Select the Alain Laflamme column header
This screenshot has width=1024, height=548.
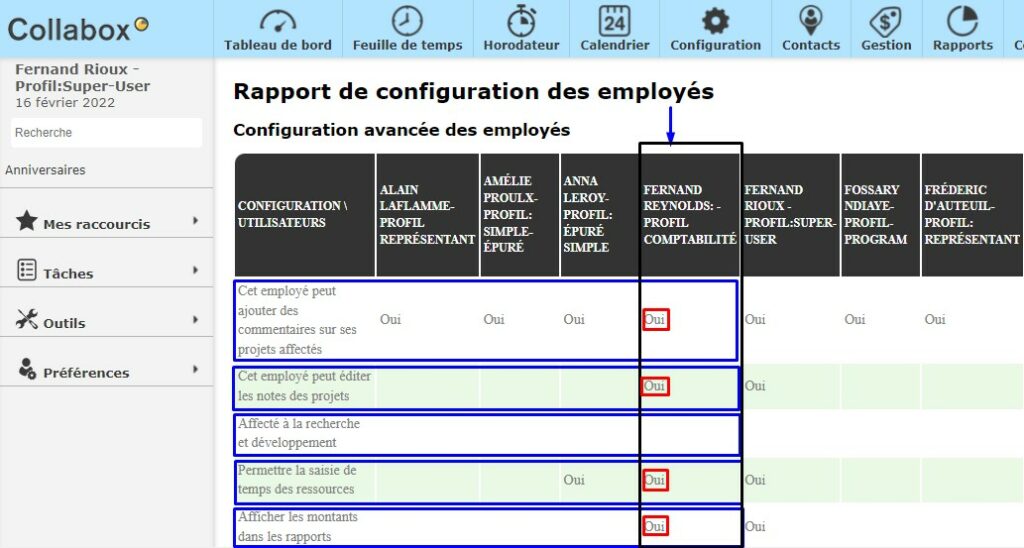pyautogui.click(x=427, y=214)
